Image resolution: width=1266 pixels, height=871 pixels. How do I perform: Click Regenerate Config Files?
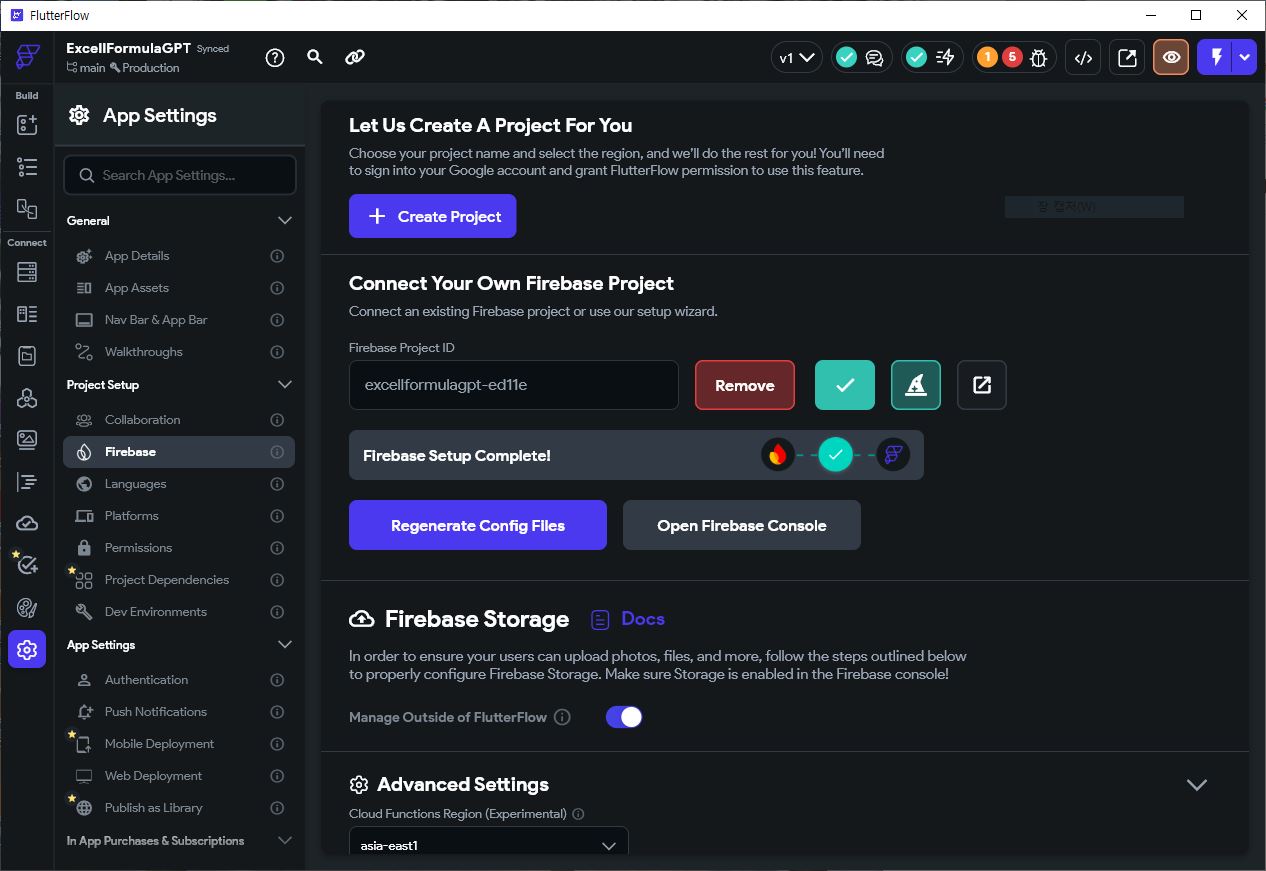click(x=478, y=525)
